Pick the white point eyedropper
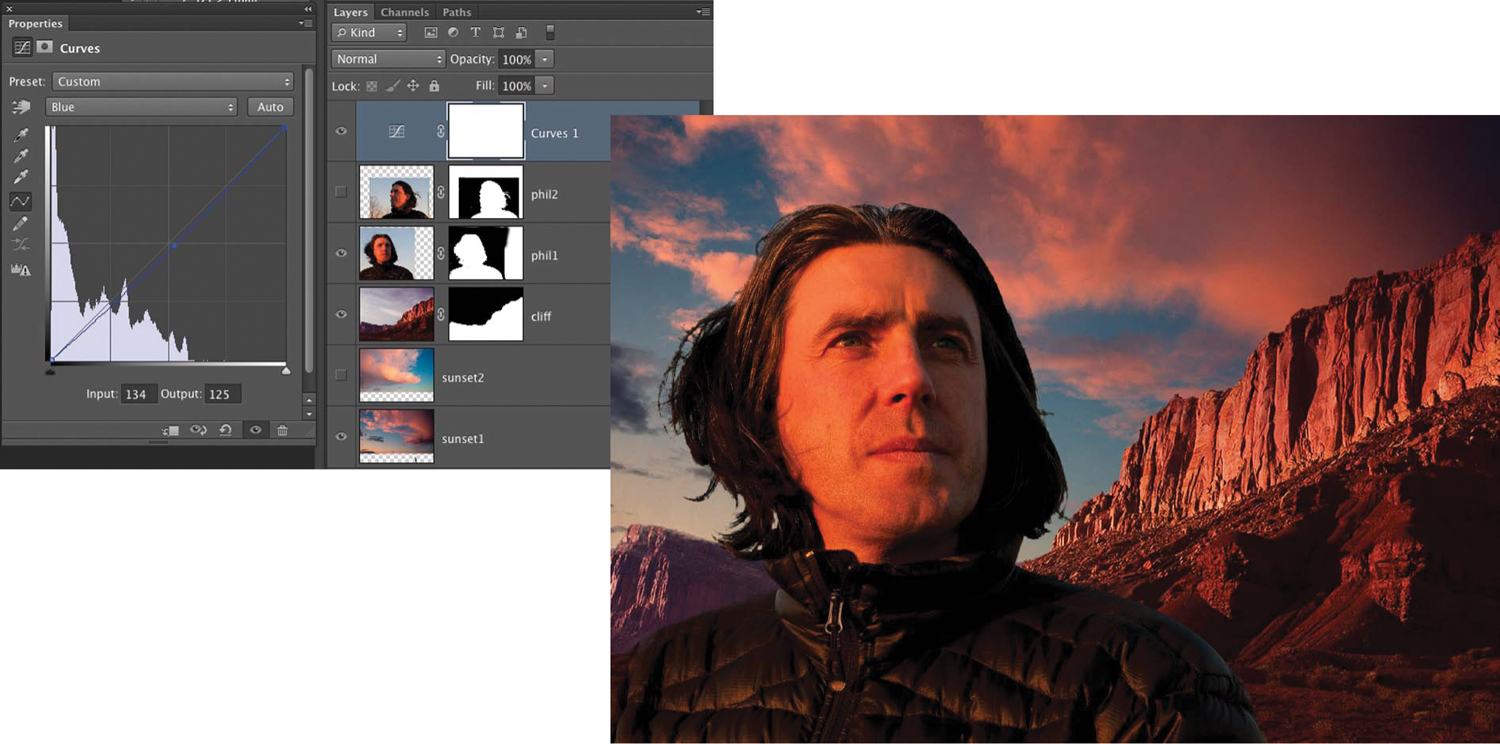This screenshot has height=744, width=1500. click(21, 178)
